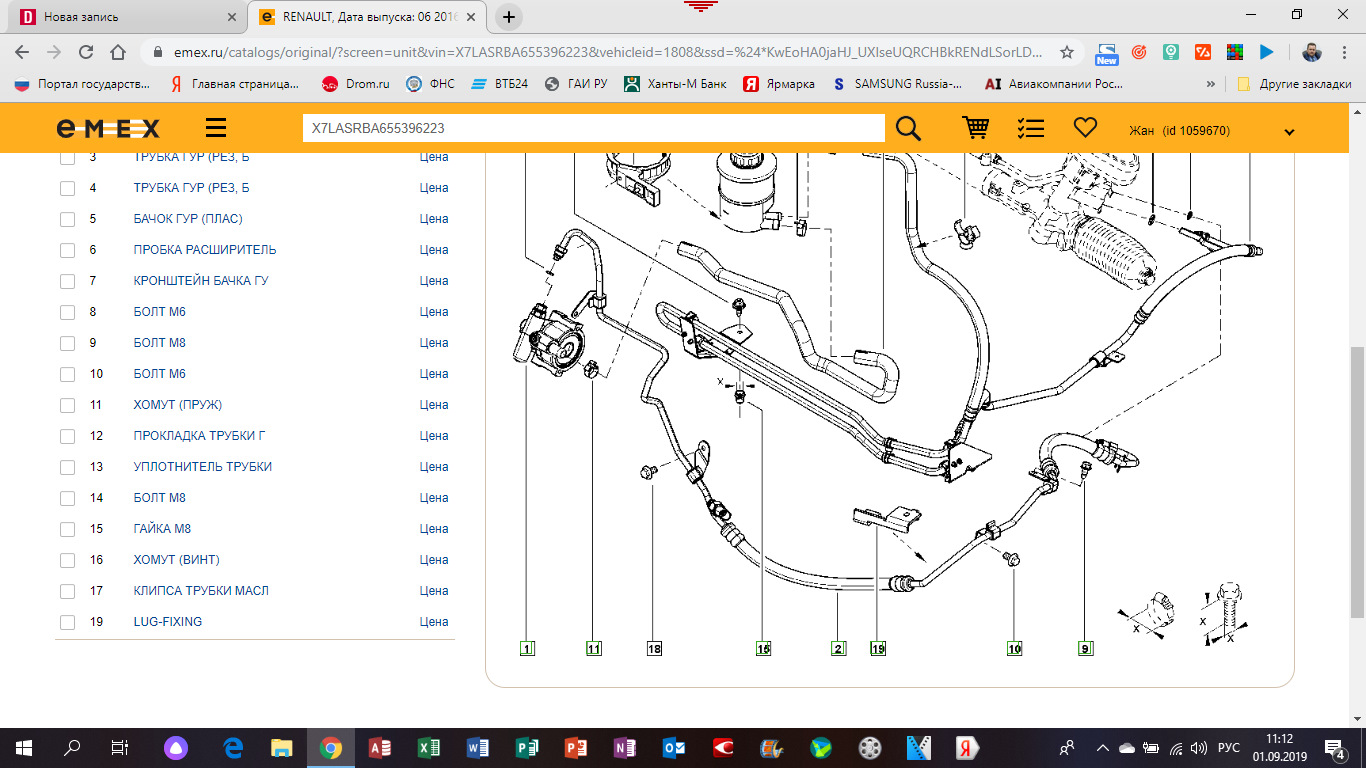Select part name БОЛТ М6 in row 10

[160, 373]
